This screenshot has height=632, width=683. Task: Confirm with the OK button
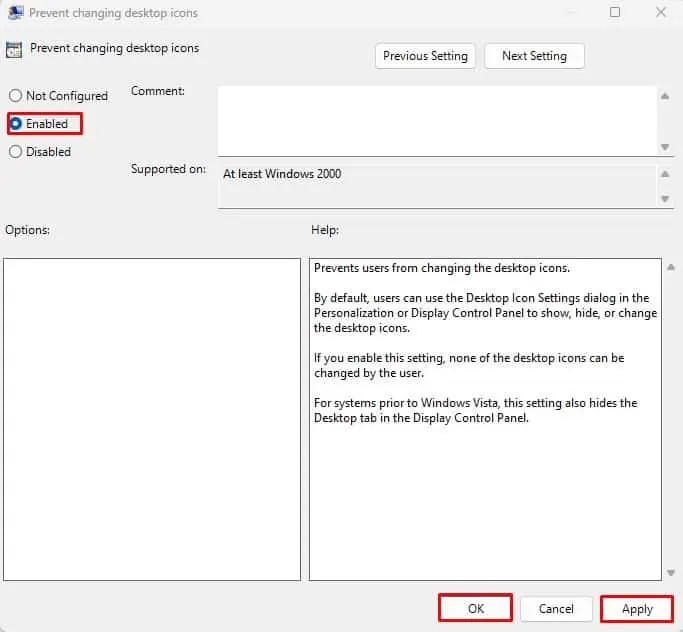476,608
